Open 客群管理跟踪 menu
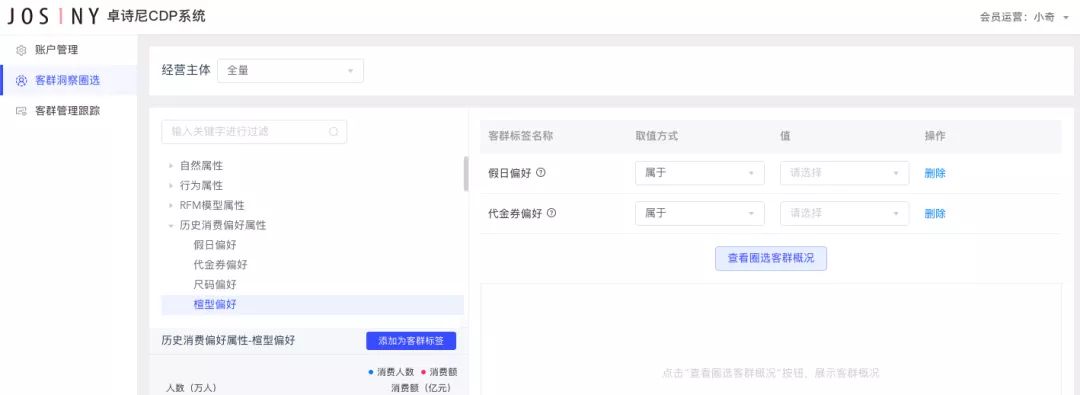 tap(69, 111)
